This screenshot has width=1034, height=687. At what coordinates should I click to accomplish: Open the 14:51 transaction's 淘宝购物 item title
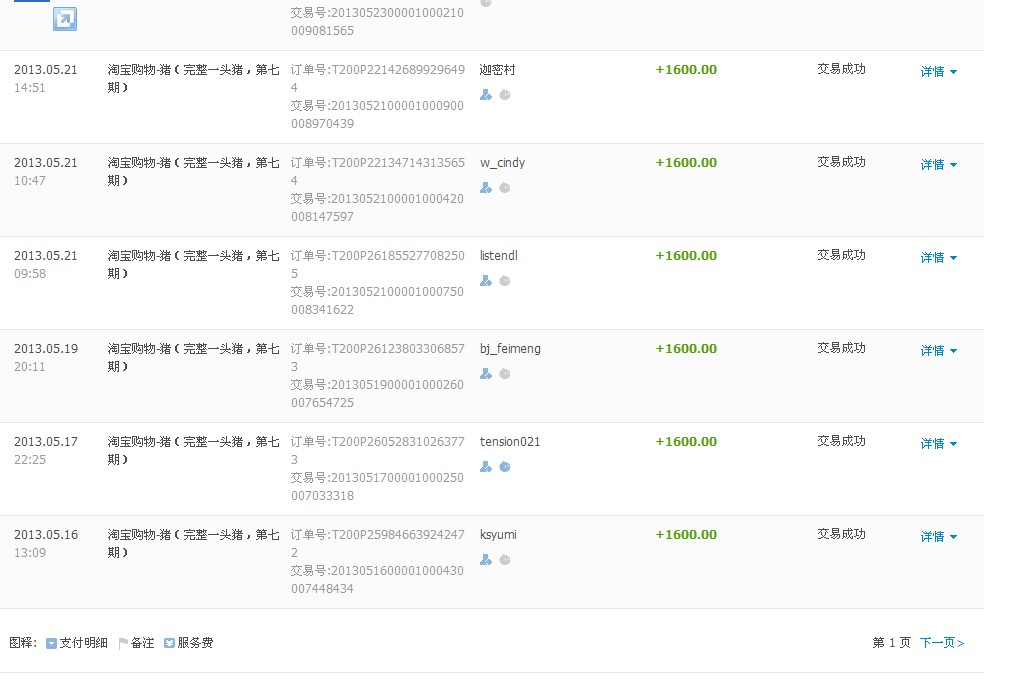coord(193,78)
